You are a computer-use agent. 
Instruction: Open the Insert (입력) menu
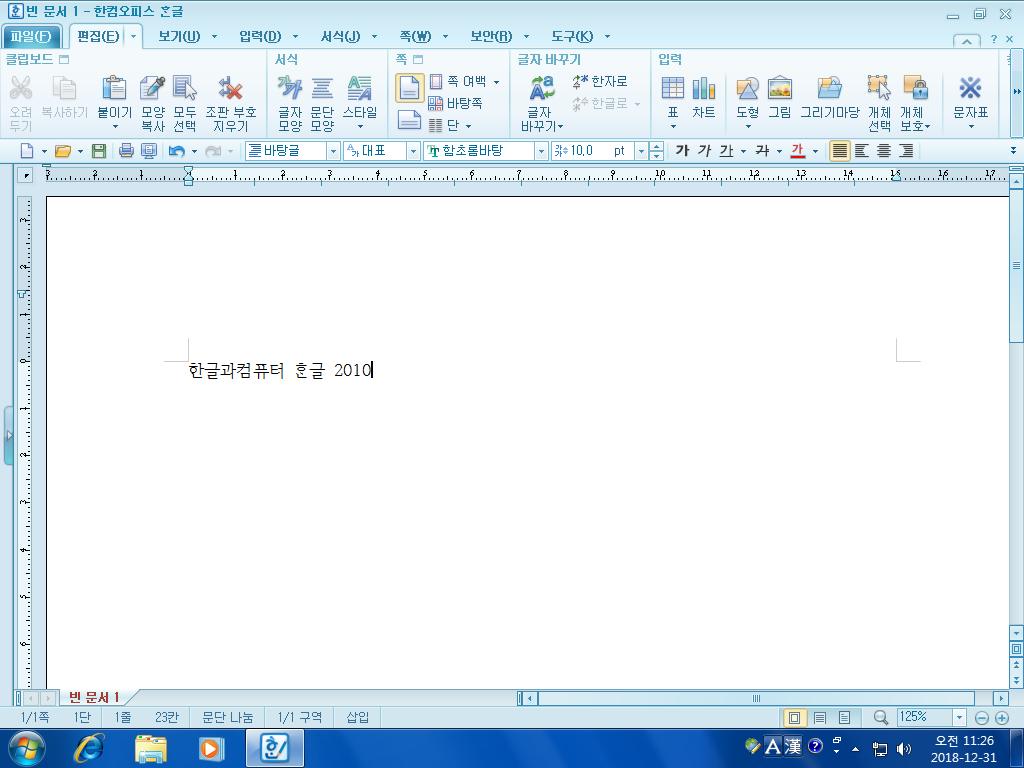click(260, 37)
